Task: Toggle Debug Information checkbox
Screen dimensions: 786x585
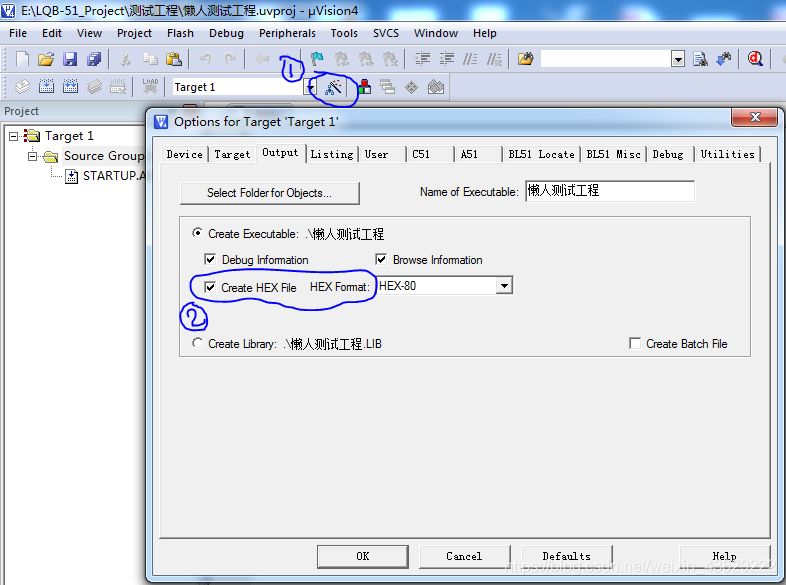Action: coord(210,260)
